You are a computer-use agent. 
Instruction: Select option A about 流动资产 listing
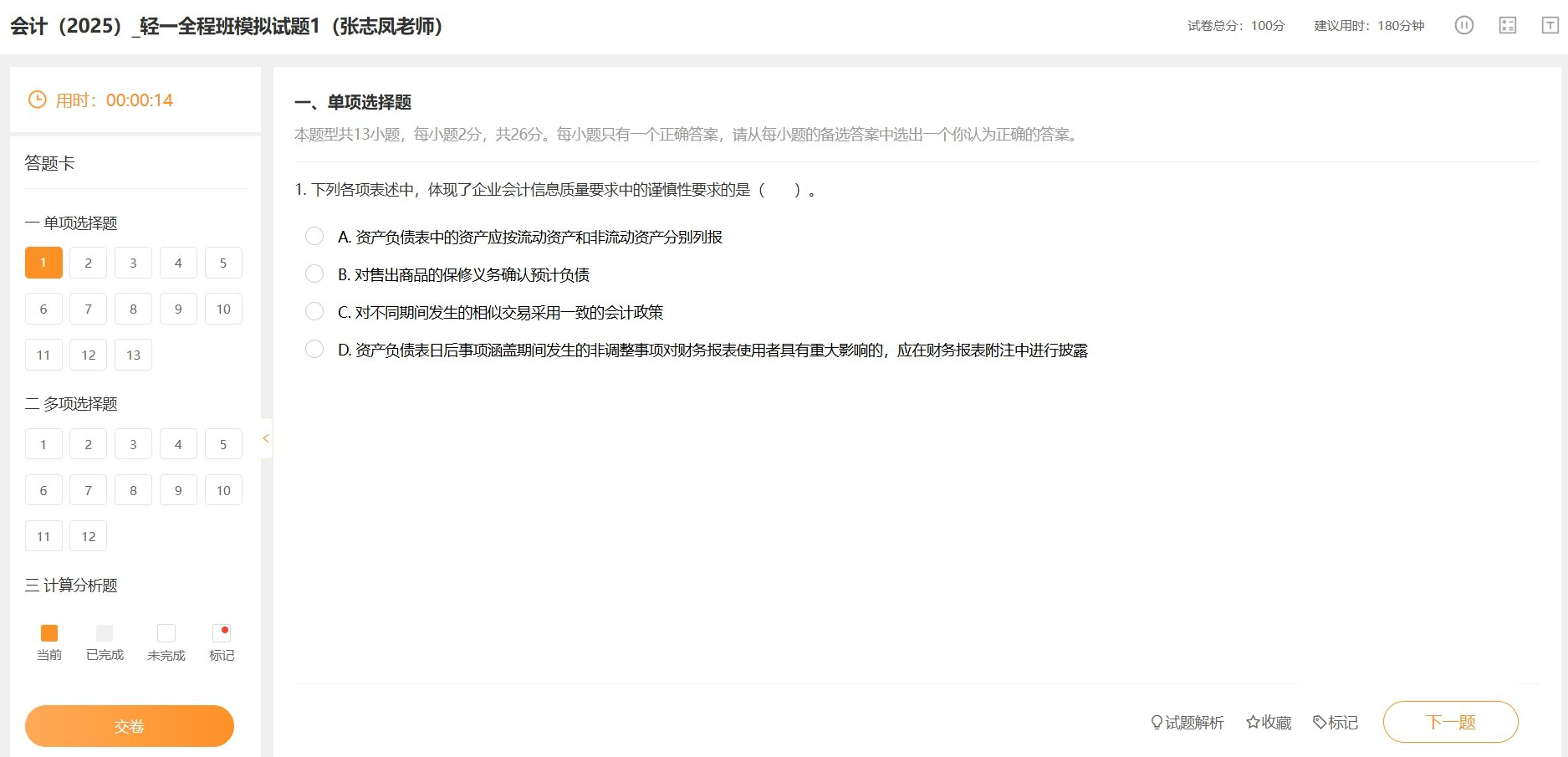(x=314, y=237)
